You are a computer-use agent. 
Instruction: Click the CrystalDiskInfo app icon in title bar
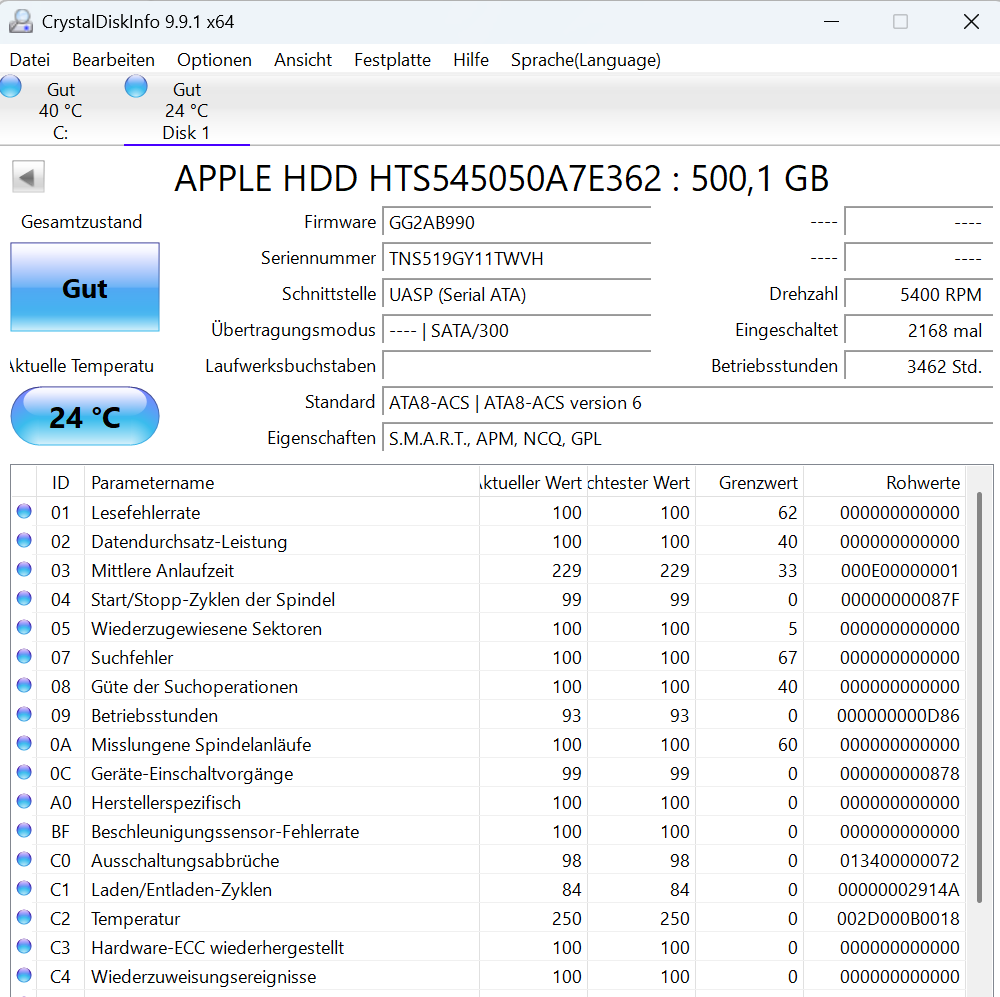pyautogui.click(x=20, y=22)
